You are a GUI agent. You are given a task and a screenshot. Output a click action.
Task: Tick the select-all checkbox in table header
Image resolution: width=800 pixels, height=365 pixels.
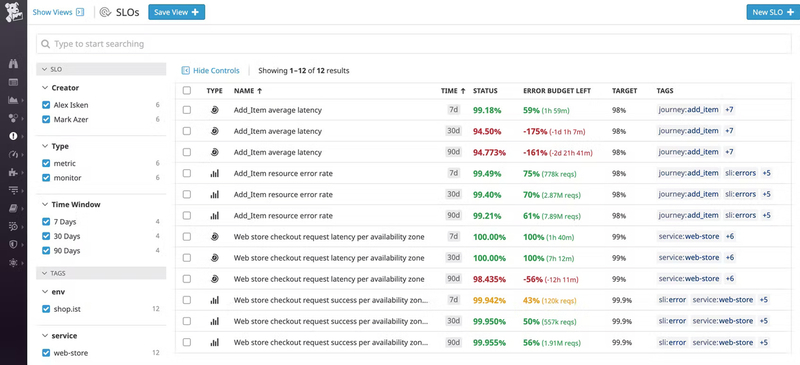pyautogui.click(x=187, y=90)
